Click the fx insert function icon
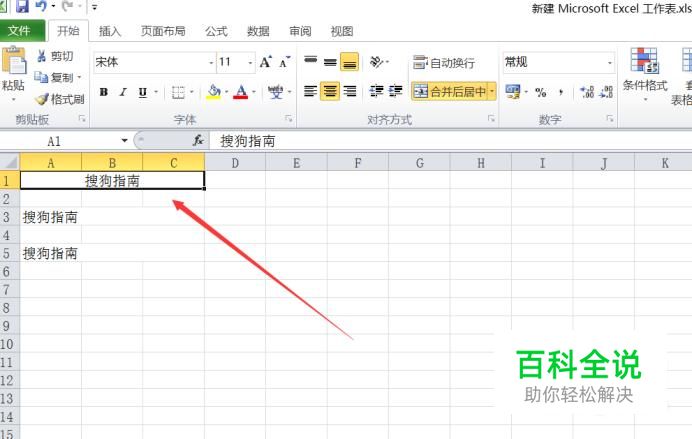The width and height of the screenshot is (692, 439). [198, 141]
